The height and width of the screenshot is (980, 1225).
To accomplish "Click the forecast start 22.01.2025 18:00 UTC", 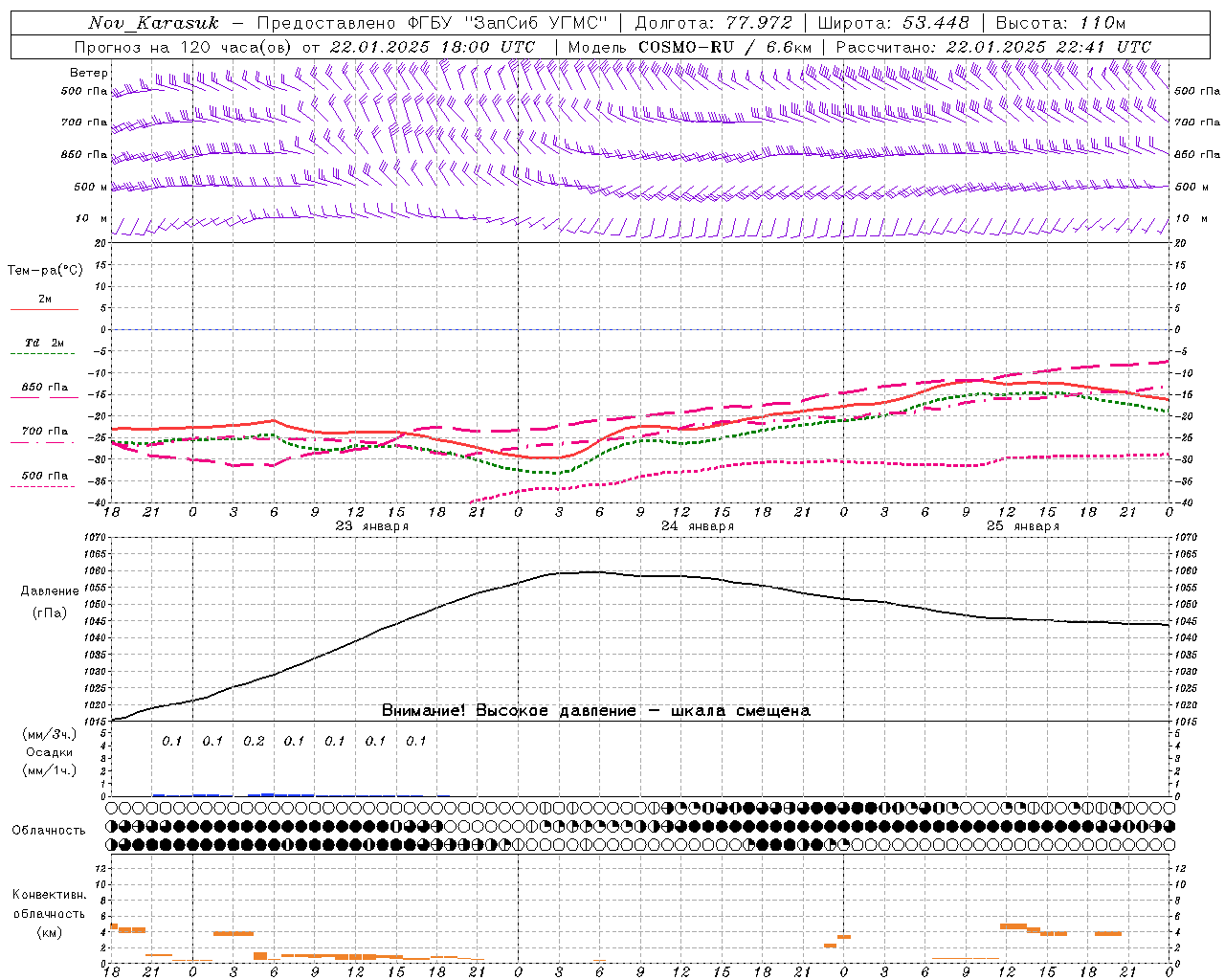I will (x=432, y=47).
